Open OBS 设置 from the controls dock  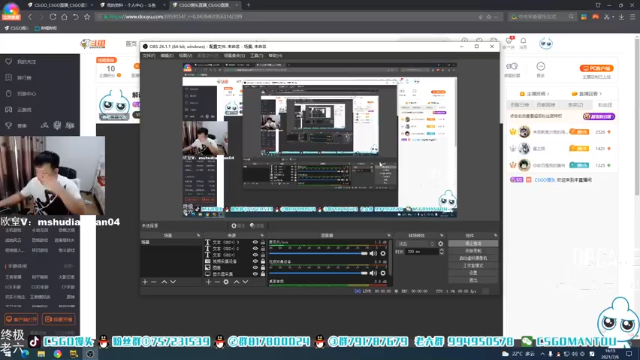(473, 273)
